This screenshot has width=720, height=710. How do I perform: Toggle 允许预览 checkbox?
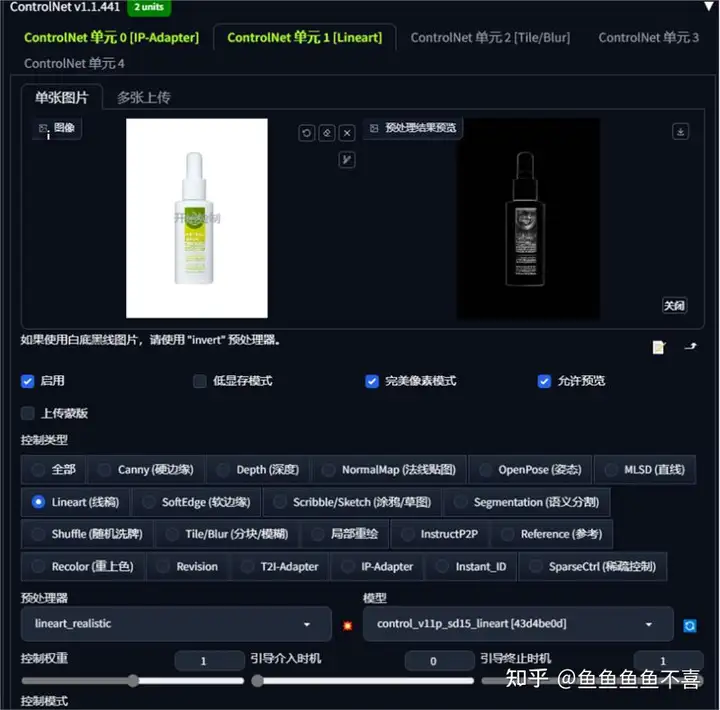point(544,381)
